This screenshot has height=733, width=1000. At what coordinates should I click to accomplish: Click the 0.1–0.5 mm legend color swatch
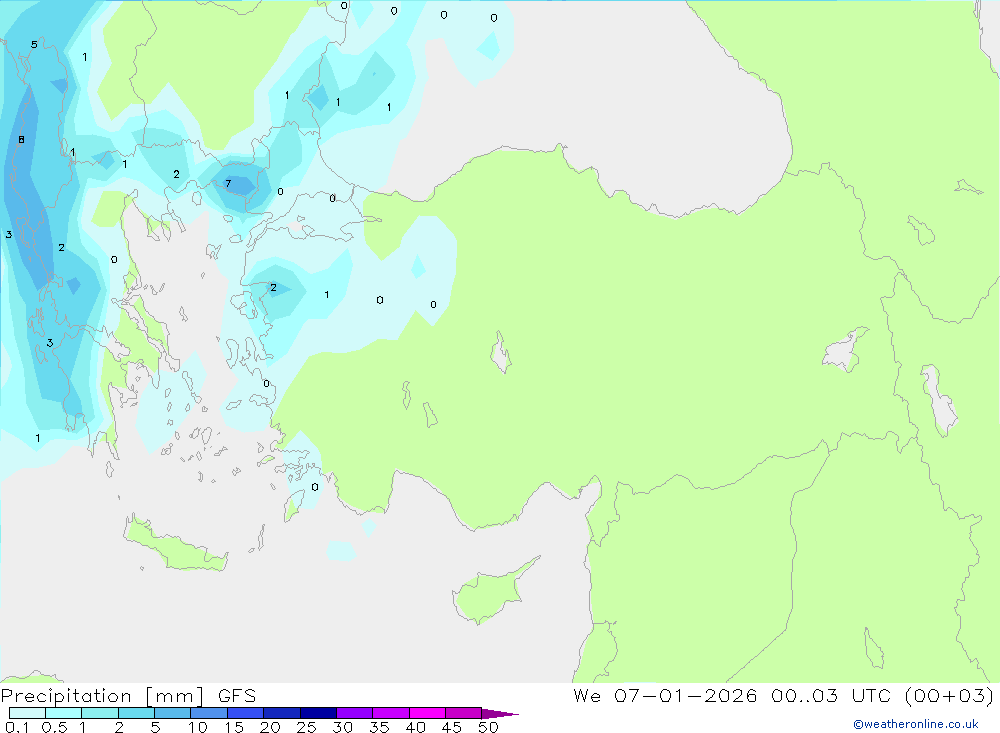(x=27, y=713)
